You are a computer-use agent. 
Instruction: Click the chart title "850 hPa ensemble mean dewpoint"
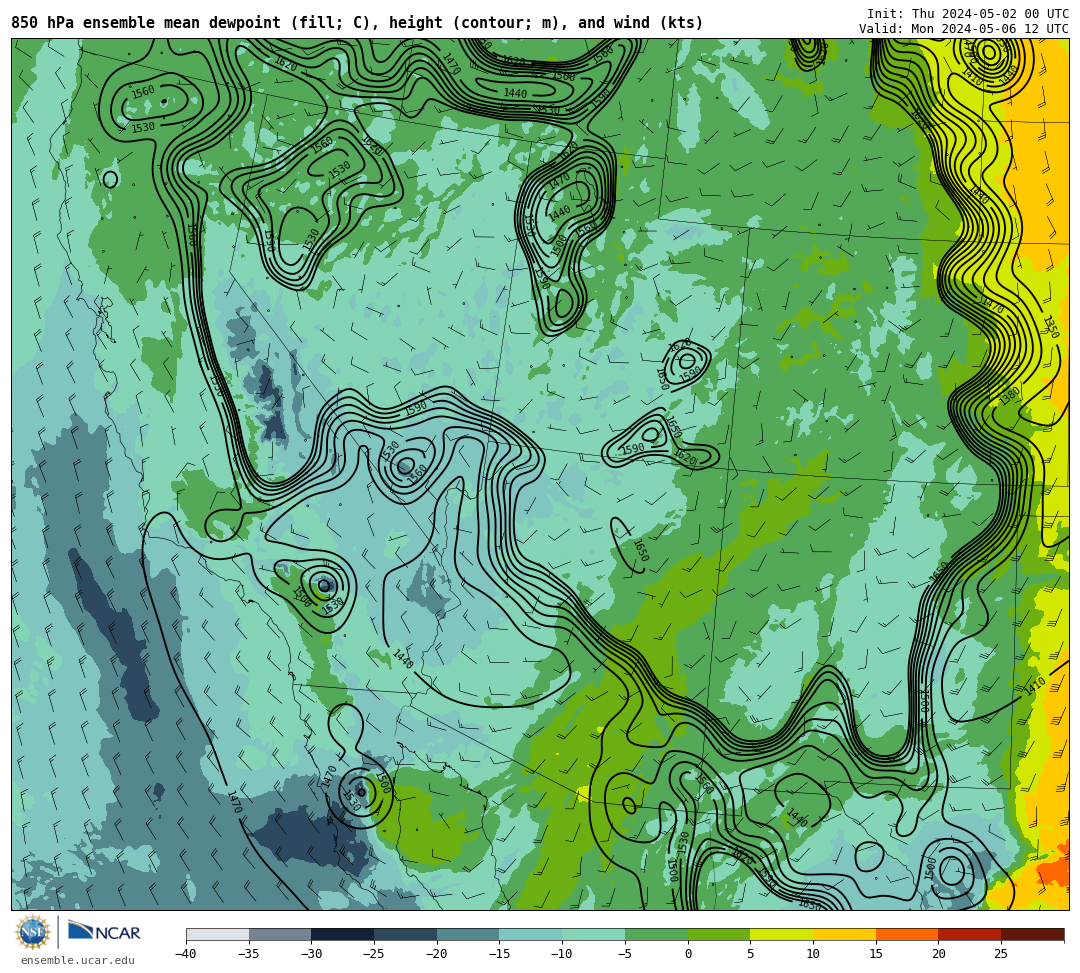pos(146,23)
